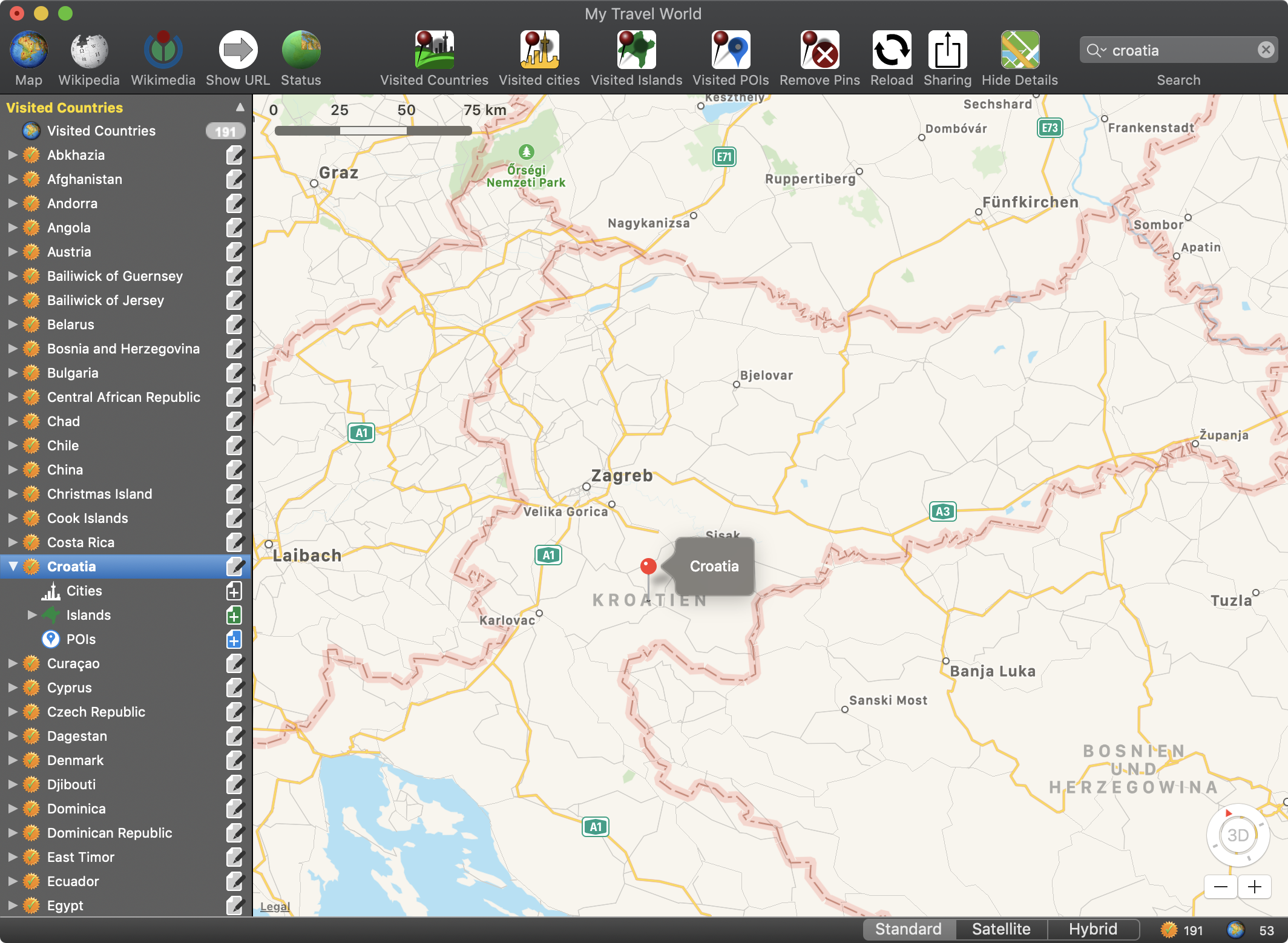1288x943 pixels.
Task: Click the Banja Luka city label
Action: (x=992, y=671)
